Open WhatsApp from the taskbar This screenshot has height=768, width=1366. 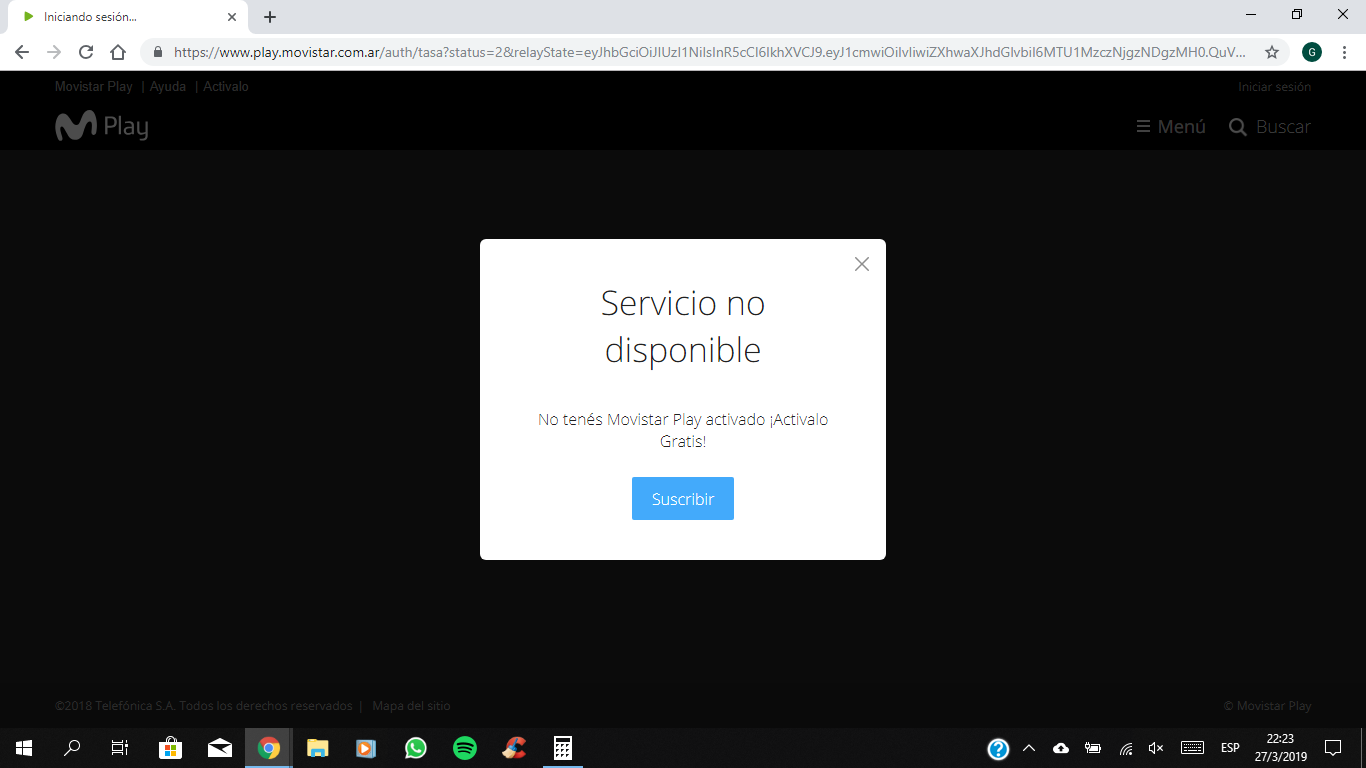tap(416, 748)
